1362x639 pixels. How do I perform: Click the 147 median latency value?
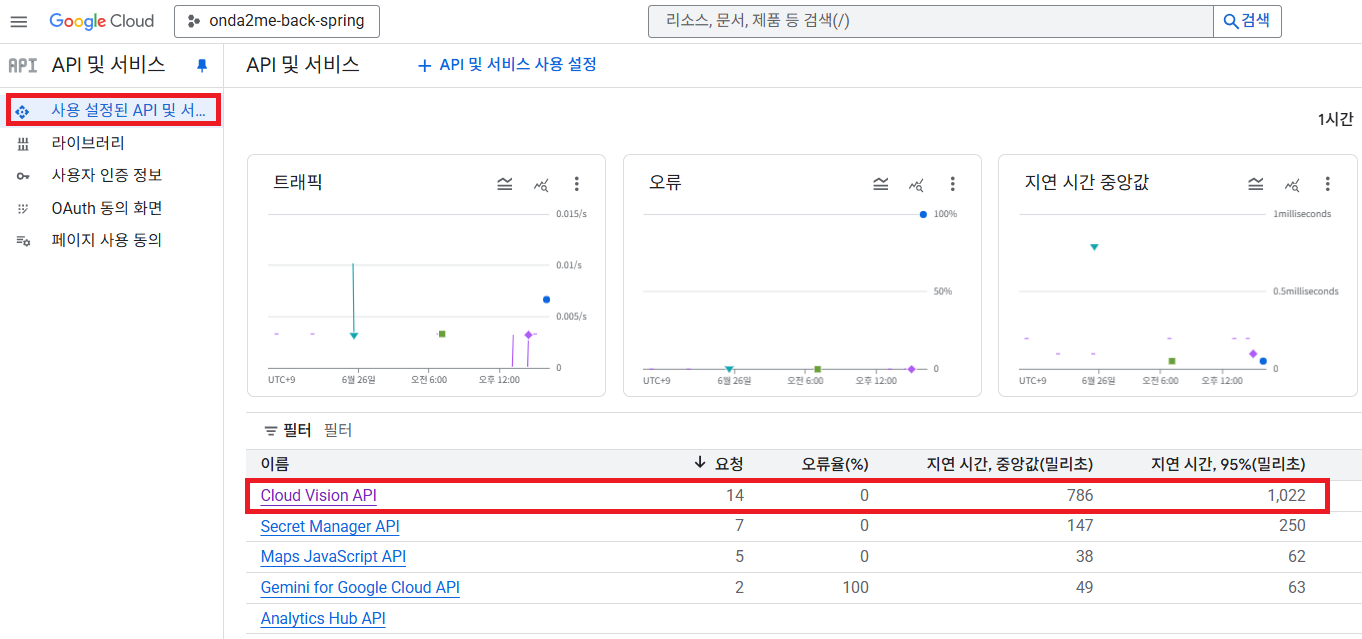pyautogui.click(x=1080, y=526)
